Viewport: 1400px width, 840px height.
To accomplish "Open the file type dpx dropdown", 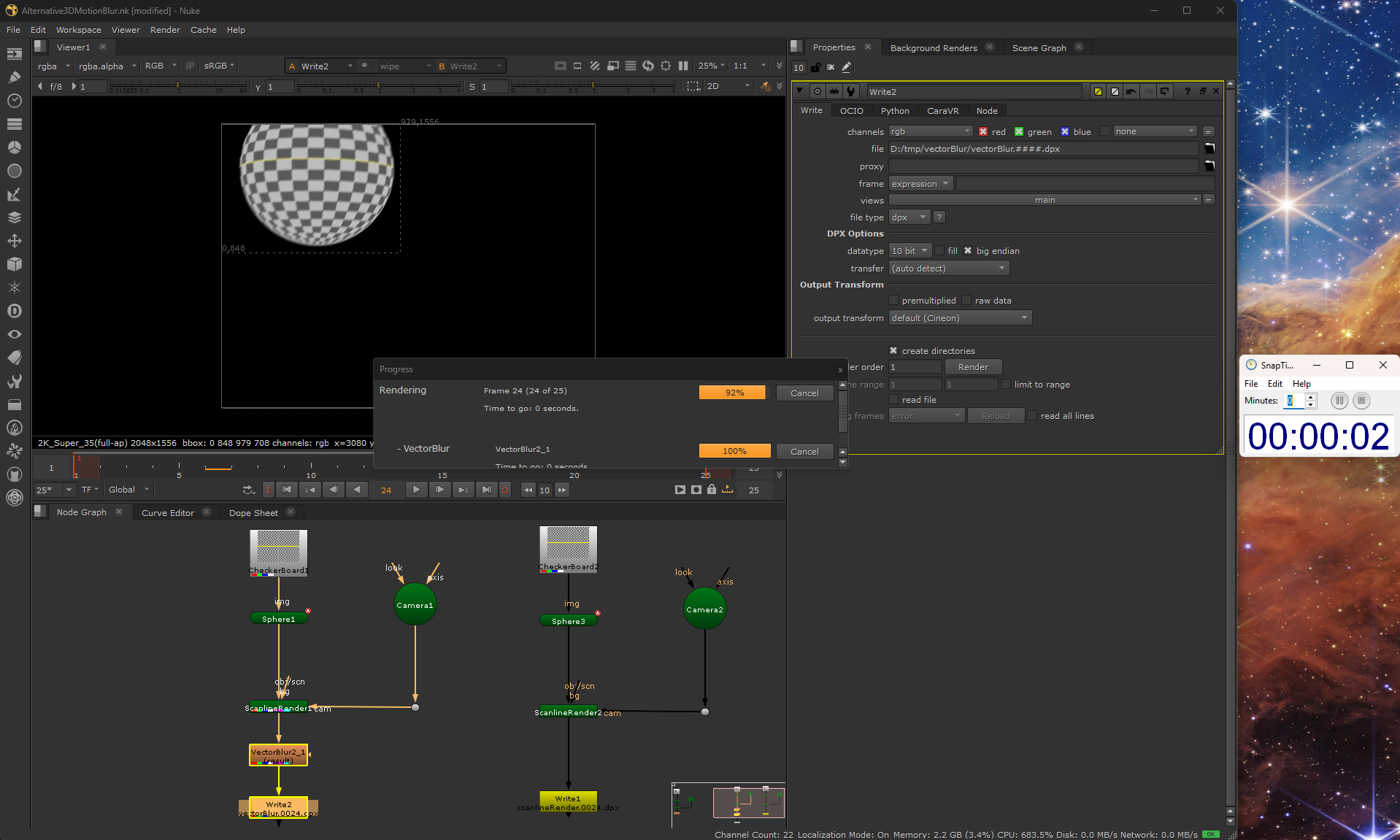I will coord(908,217).
